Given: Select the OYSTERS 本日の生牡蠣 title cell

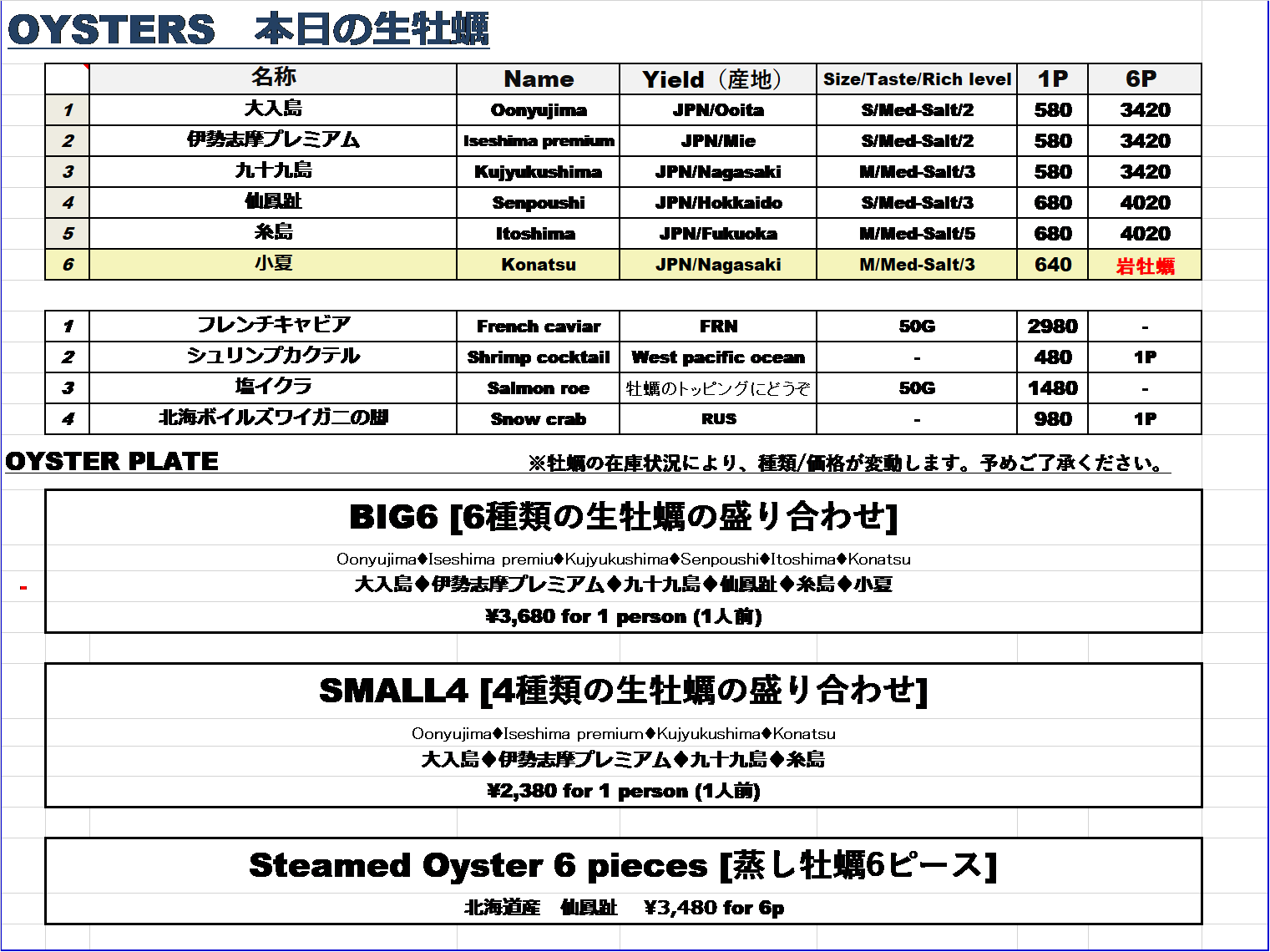Looking at the screenshot, I should click(x=248, y=29).
